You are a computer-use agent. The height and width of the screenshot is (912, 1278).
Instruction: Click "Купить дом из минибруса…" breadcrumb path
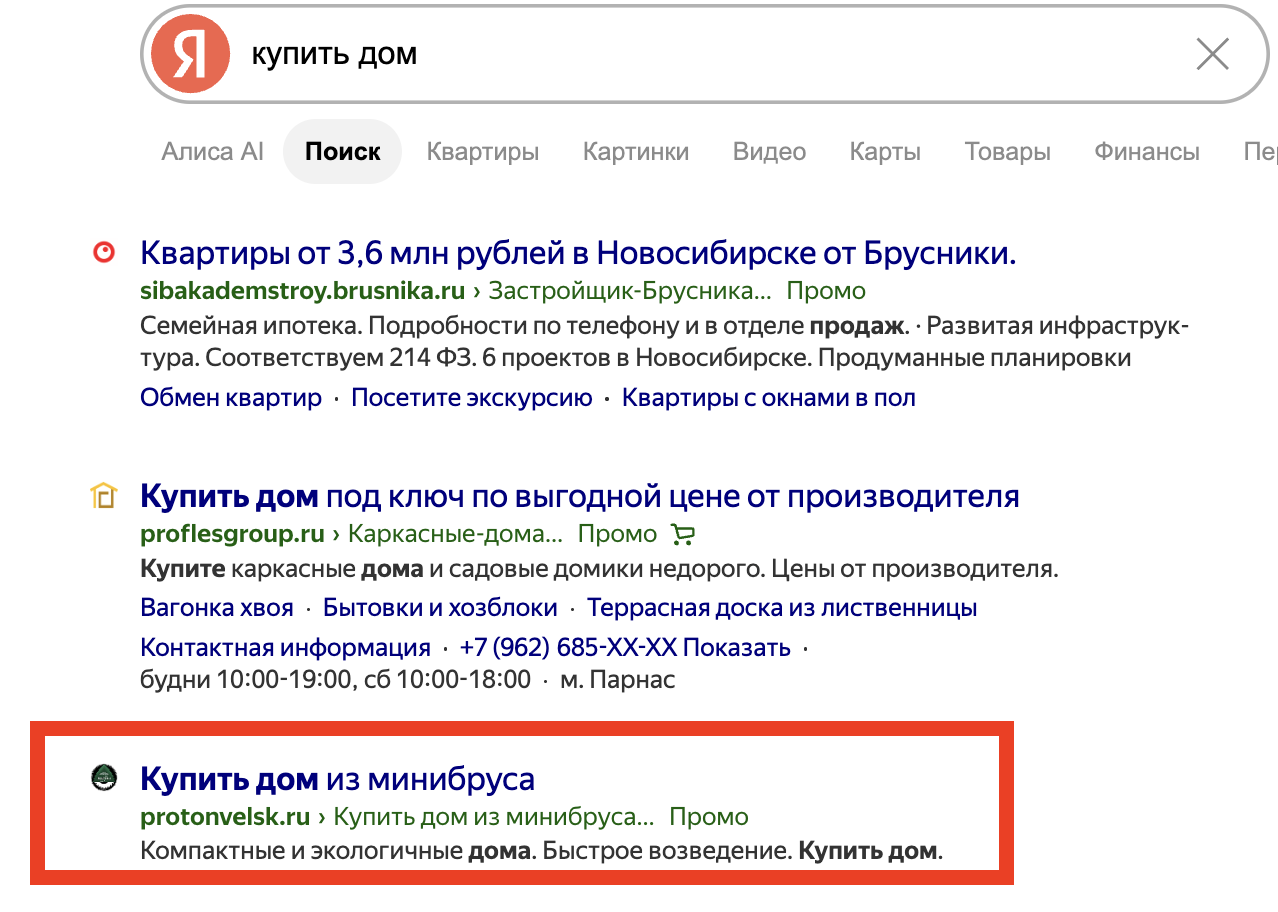(x=494, y=815)
